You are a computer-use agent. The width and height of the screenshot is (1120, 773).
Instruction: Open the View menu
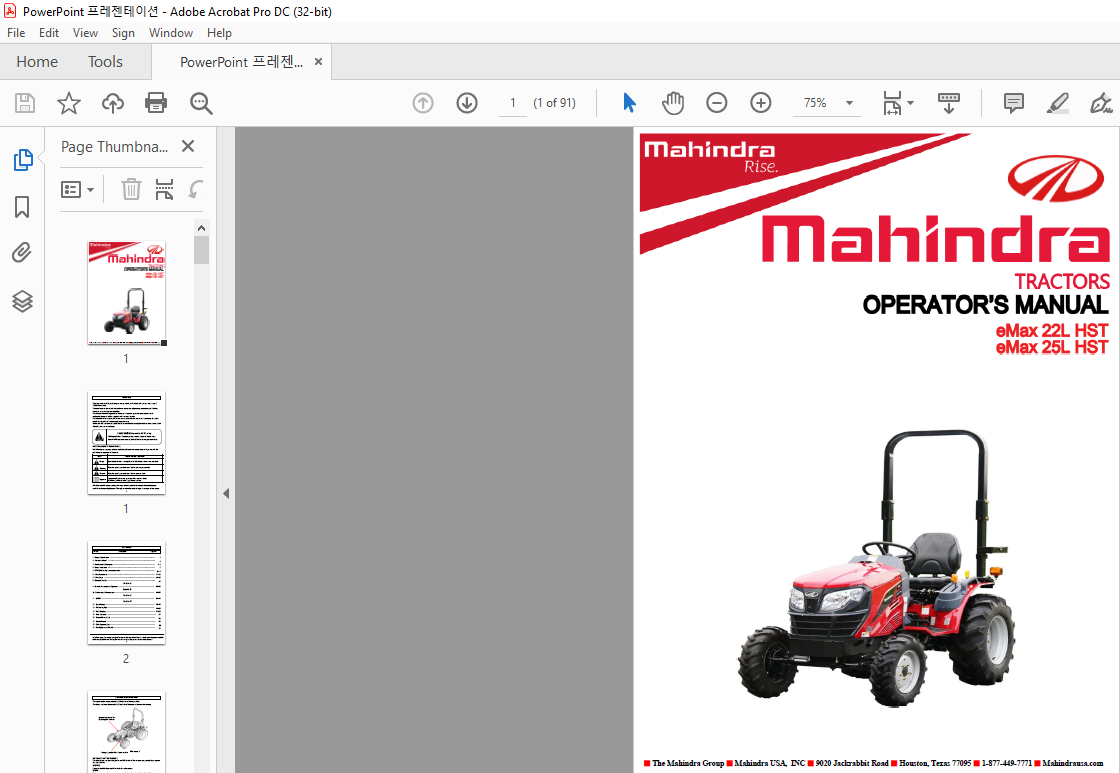pyautogui.click(x=85, y=33)
